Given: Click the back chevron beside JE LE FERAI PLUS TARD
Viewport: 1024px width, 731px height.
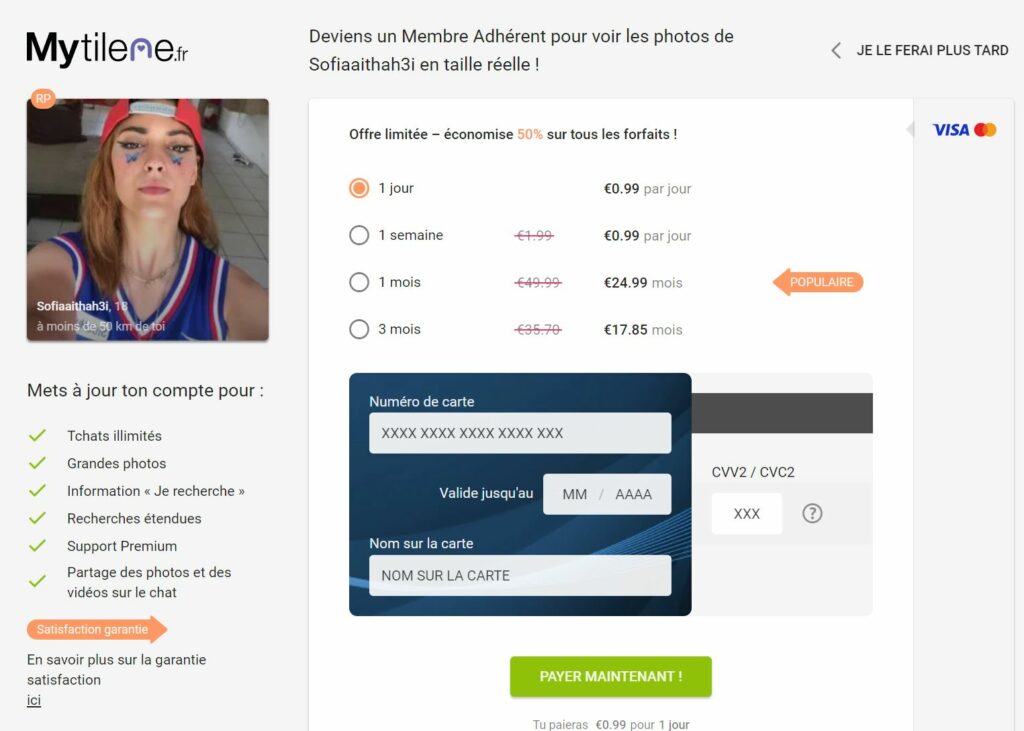Looking at the screenshot, I should [836, 50].
